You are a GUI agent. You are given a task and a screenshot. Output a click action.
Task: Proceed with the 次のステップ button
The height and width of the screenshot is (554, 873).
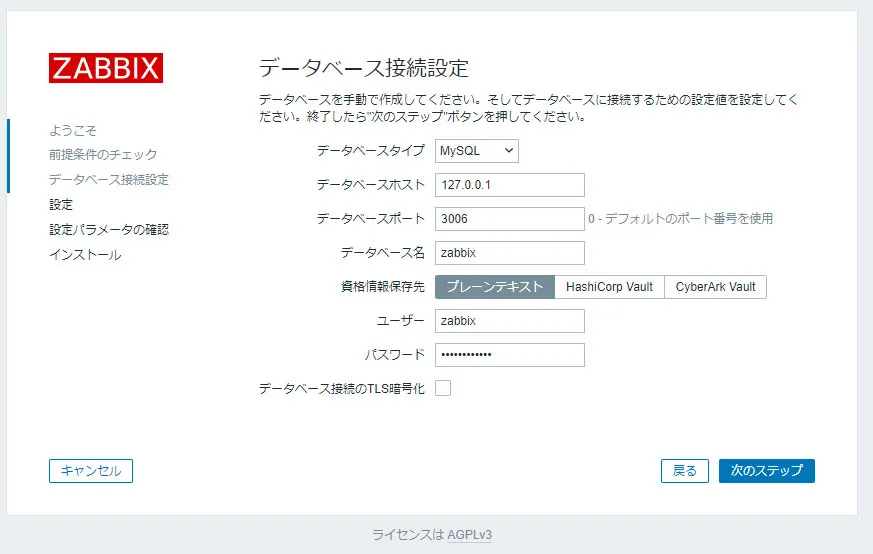(x=767, y=471)
